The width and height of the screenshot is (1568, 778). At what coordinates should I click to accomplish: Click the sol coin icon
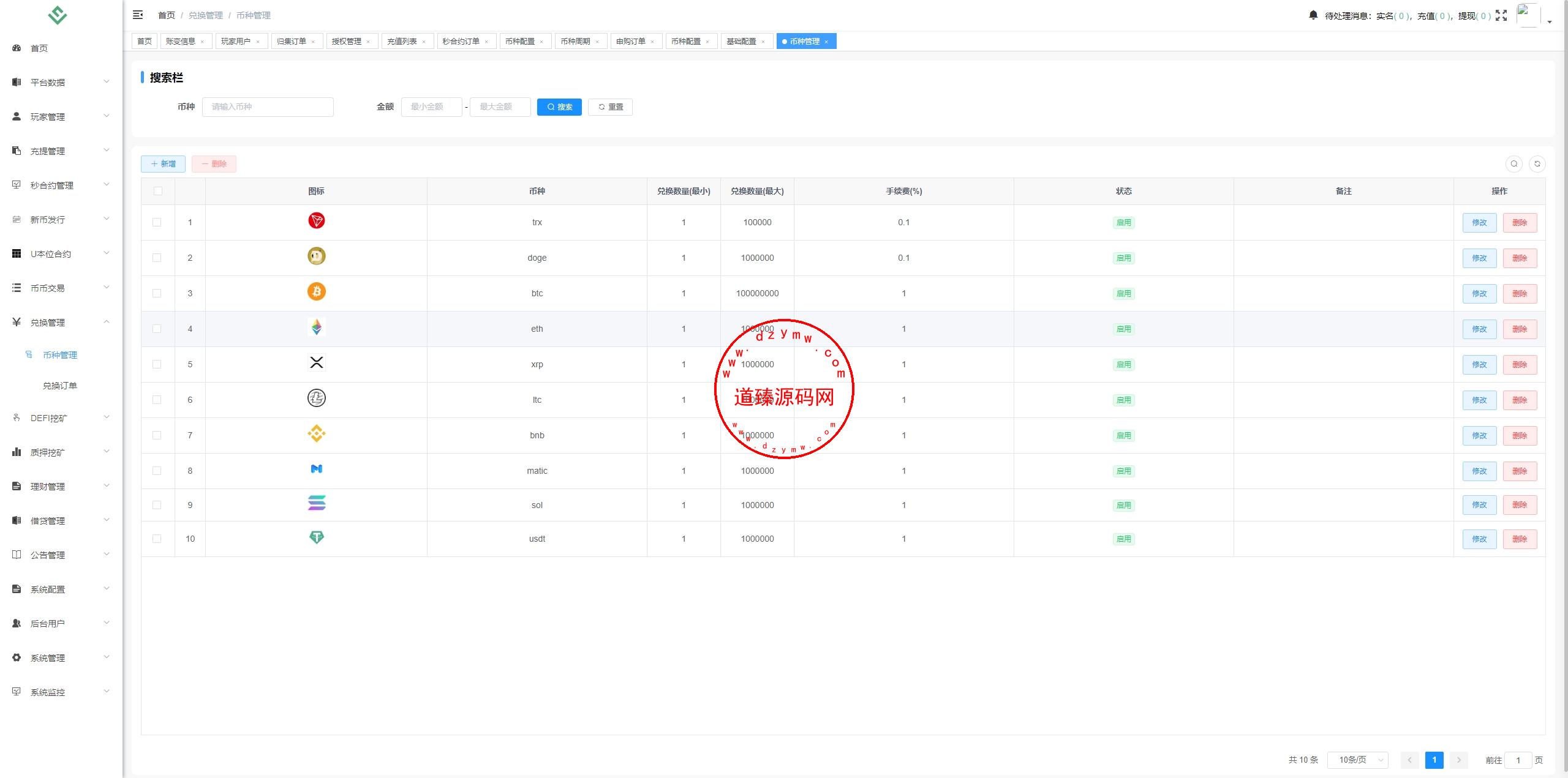coord(317,503)
